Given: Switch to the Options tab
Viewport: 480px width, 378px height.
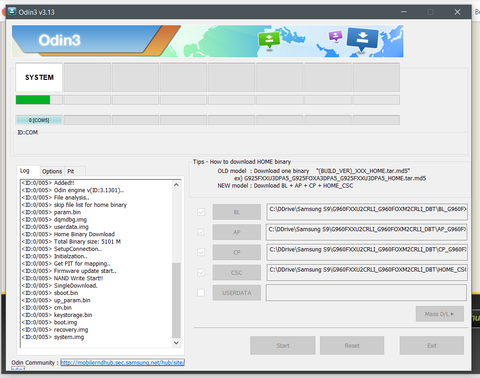Looking at the screenshot, I should [x=52, y=171].
